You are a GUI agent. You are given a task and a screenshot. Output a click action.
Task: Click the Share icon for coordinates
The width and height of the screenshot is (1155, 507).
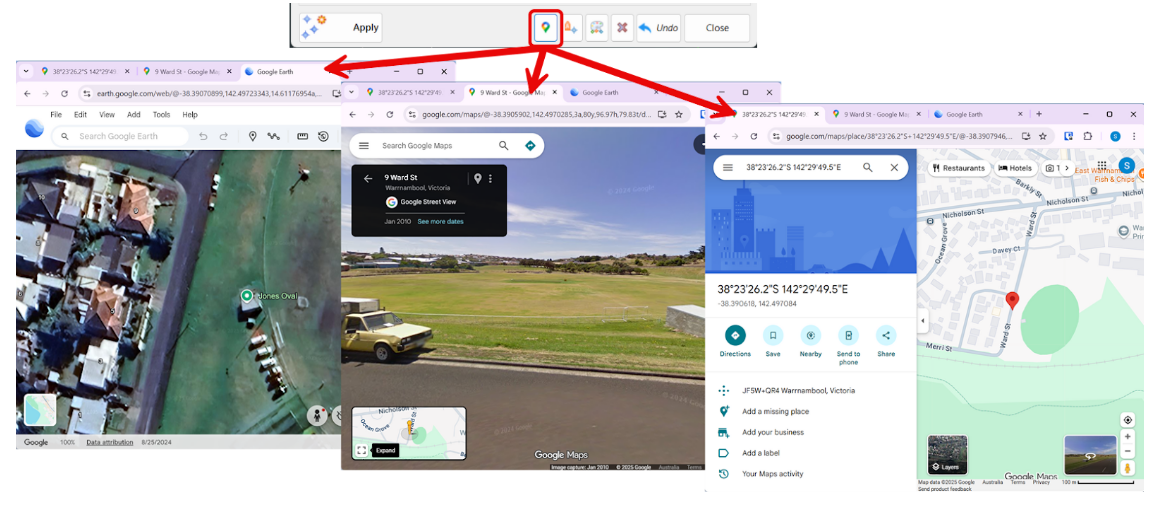pos(886,336)
